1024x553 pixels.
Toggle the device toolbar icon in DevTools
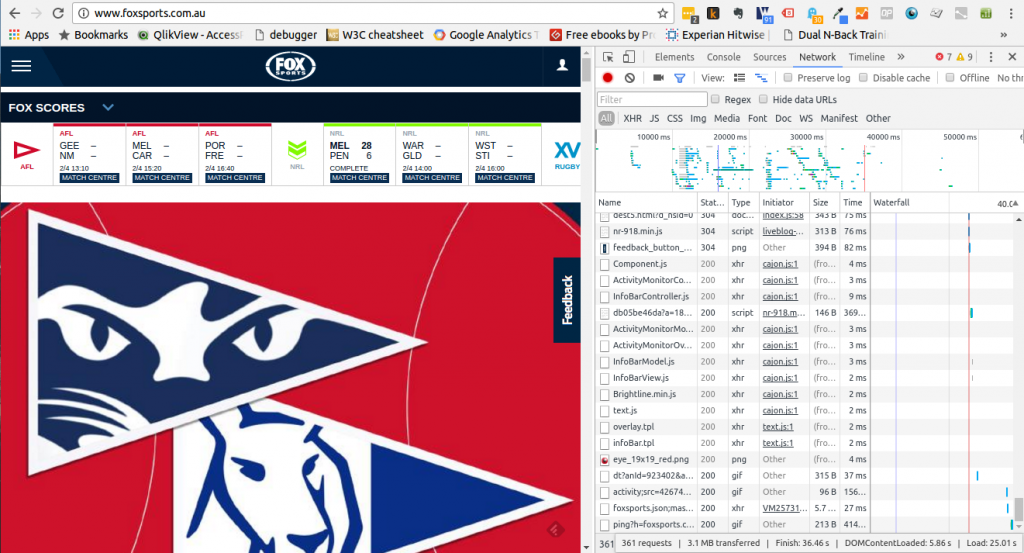click(628, 57)
